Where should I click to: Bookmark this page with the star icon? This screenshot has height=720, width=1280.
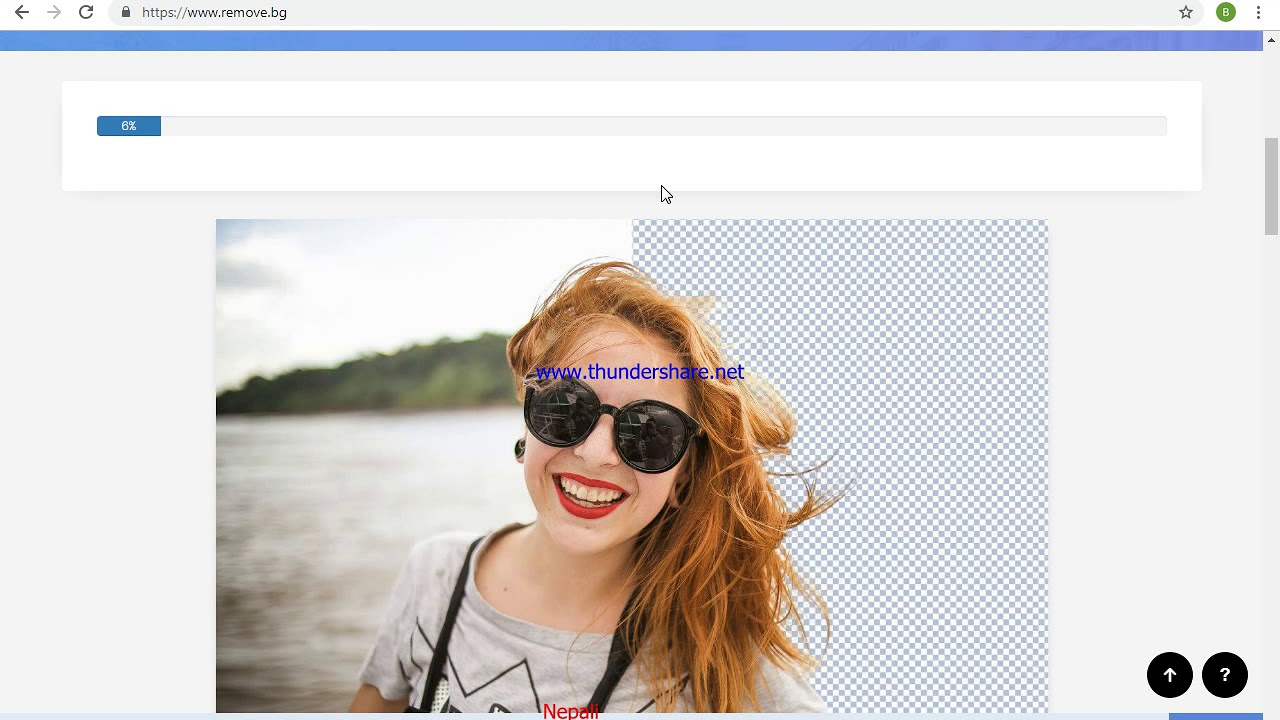click(x=1186, y=12)
